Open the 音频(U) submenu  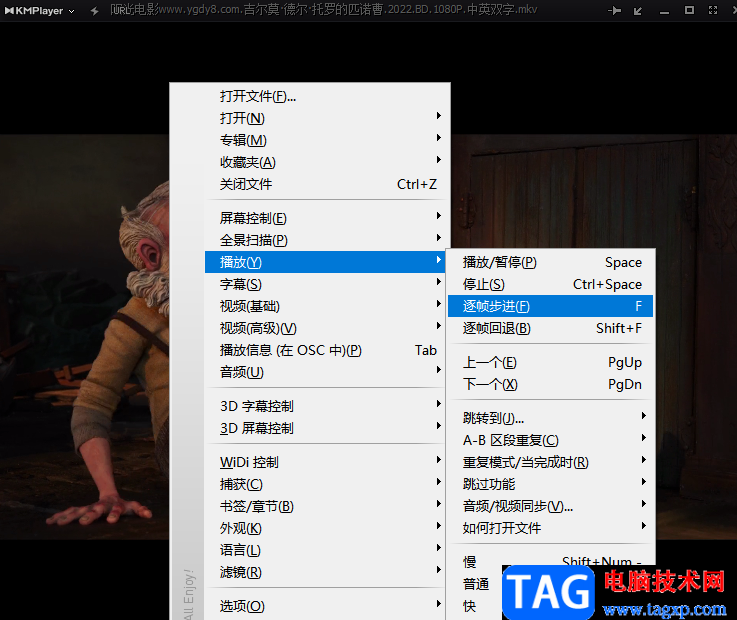[325, 372]
